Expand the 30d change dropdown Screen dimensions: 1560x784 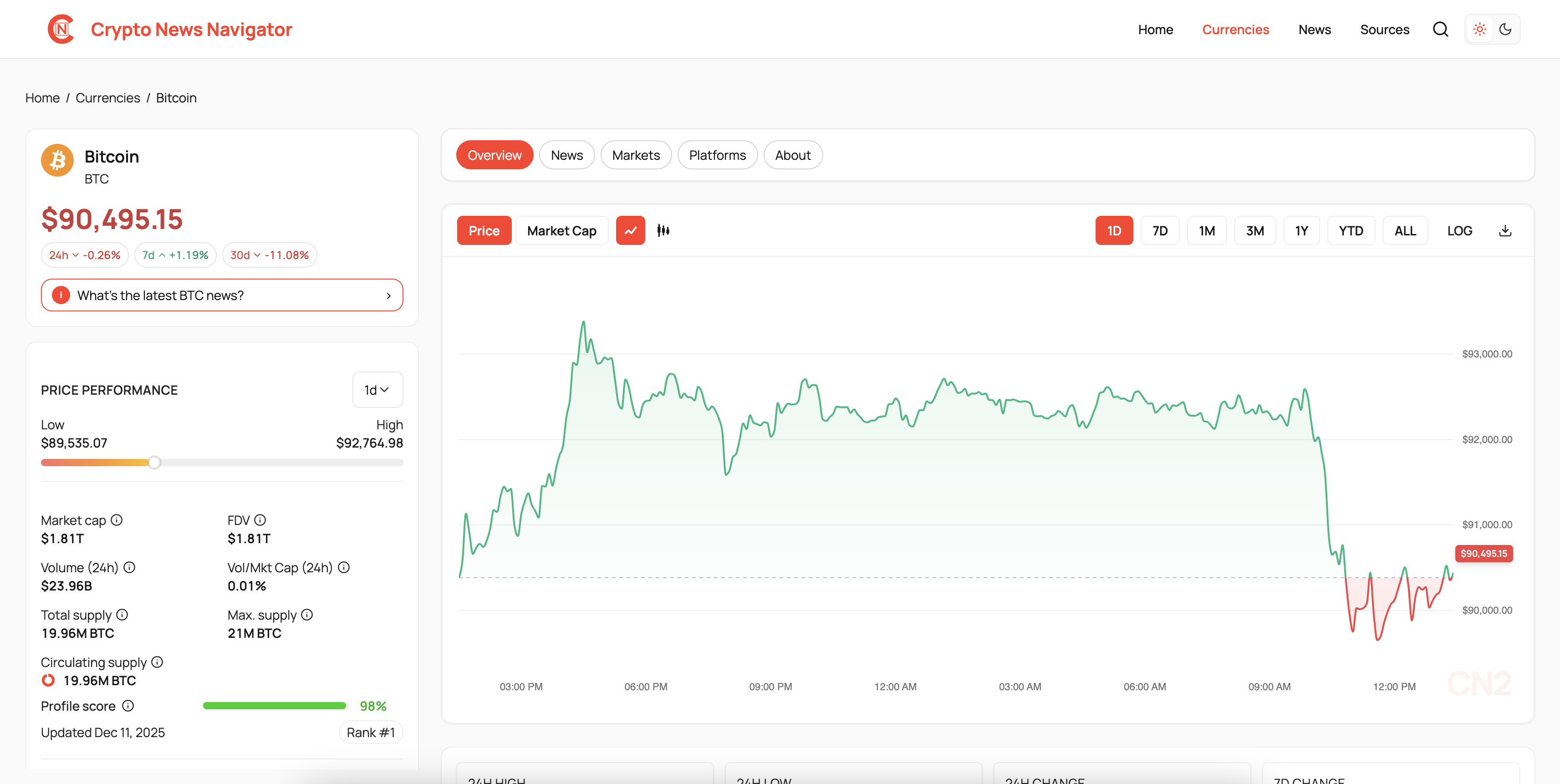[270, 254]
